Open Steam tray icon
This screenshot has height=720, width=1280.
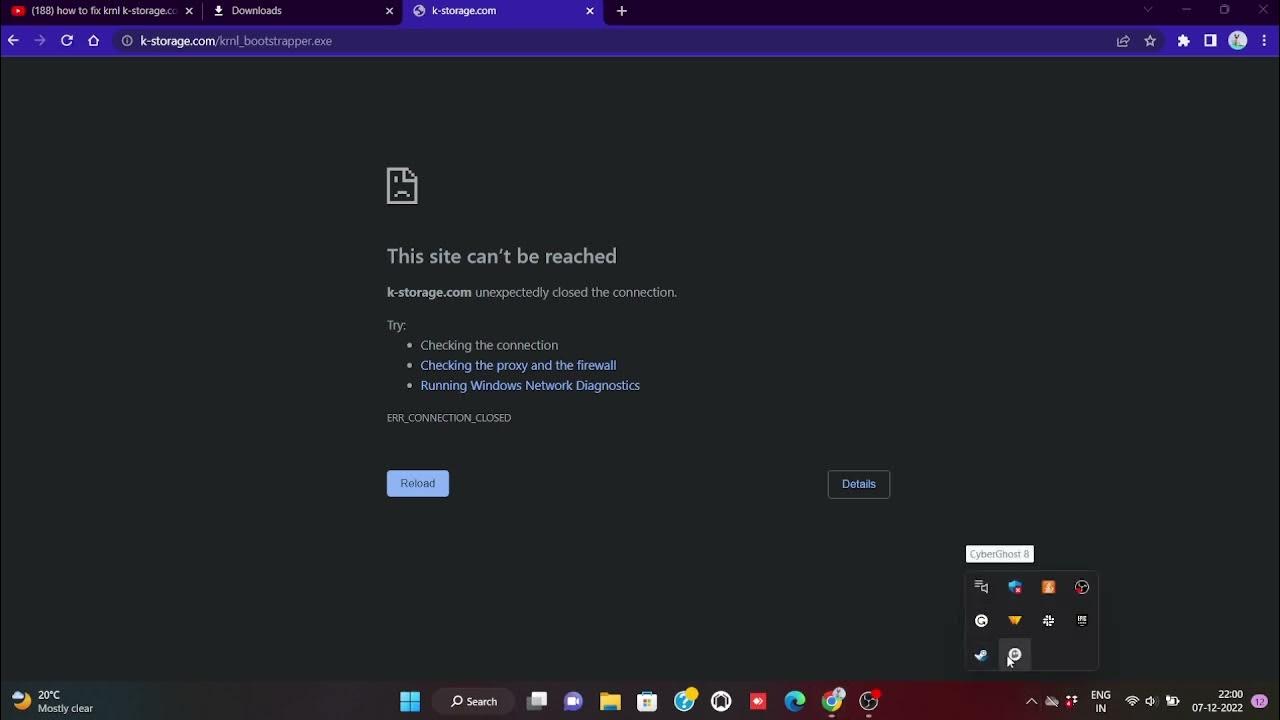981,655
